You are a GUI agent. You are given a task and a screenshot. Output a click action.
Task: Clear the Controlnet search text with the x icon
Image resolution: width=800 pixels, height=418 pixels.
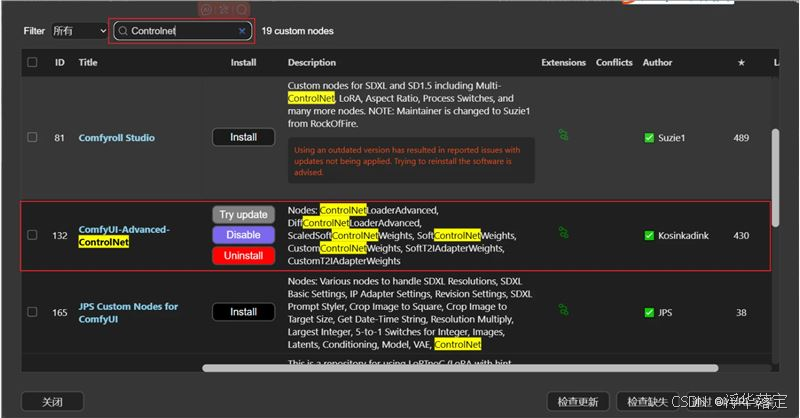242,31
